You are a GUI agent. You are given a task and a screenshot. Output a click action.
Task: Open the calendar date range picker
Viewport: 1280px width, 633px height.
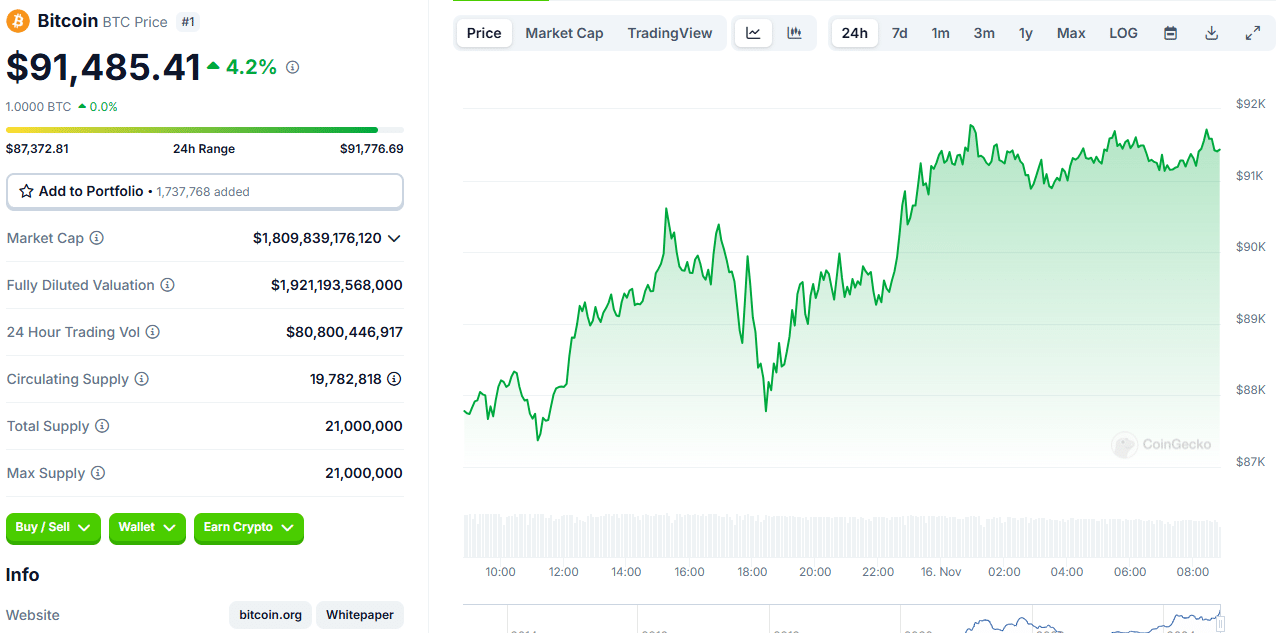point(1171,33)
